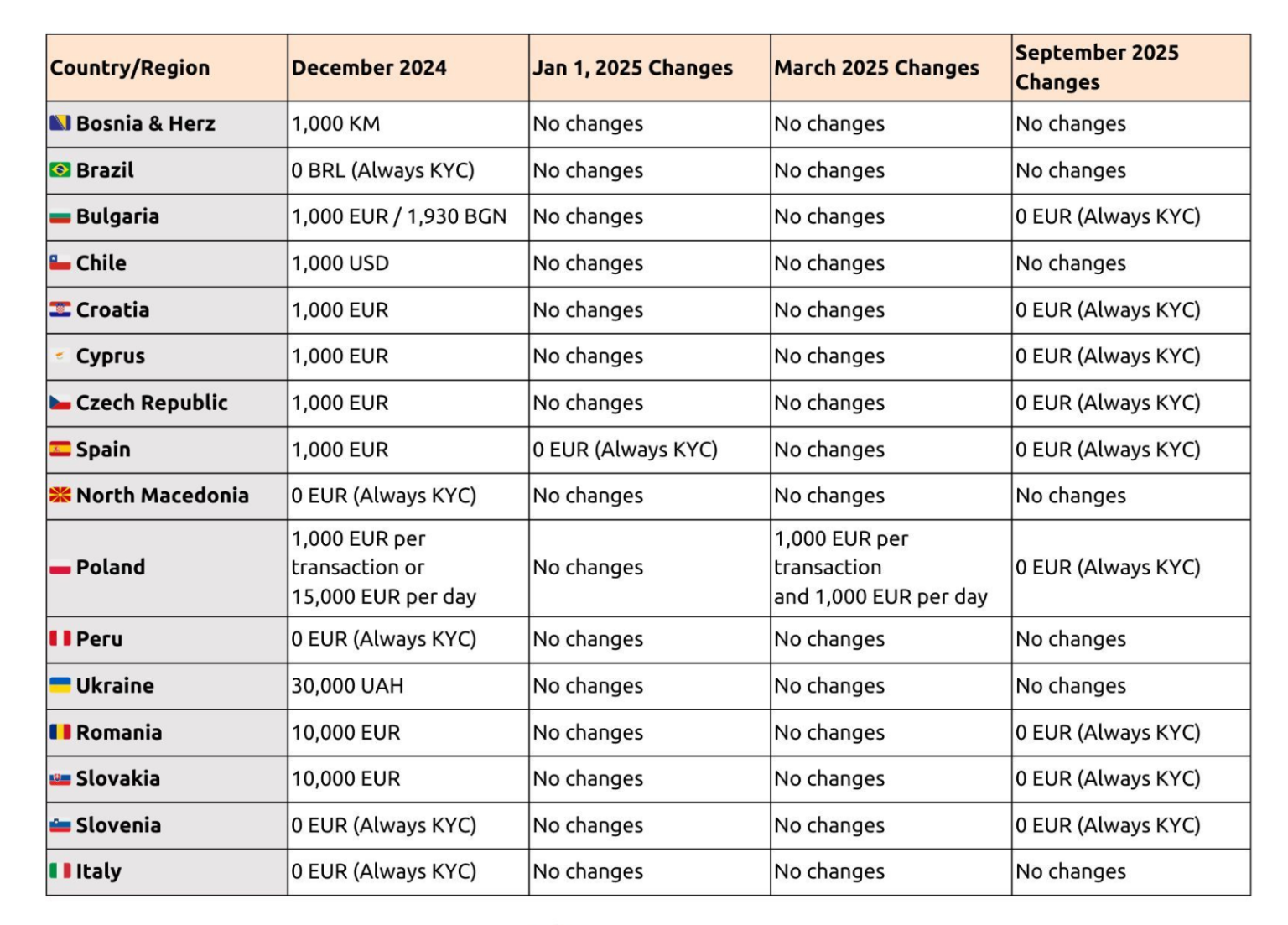Image resolution: width=1288 pixels, height=925 pixels.
Task: Click the Italy flag icon
Action: point(60,871)
